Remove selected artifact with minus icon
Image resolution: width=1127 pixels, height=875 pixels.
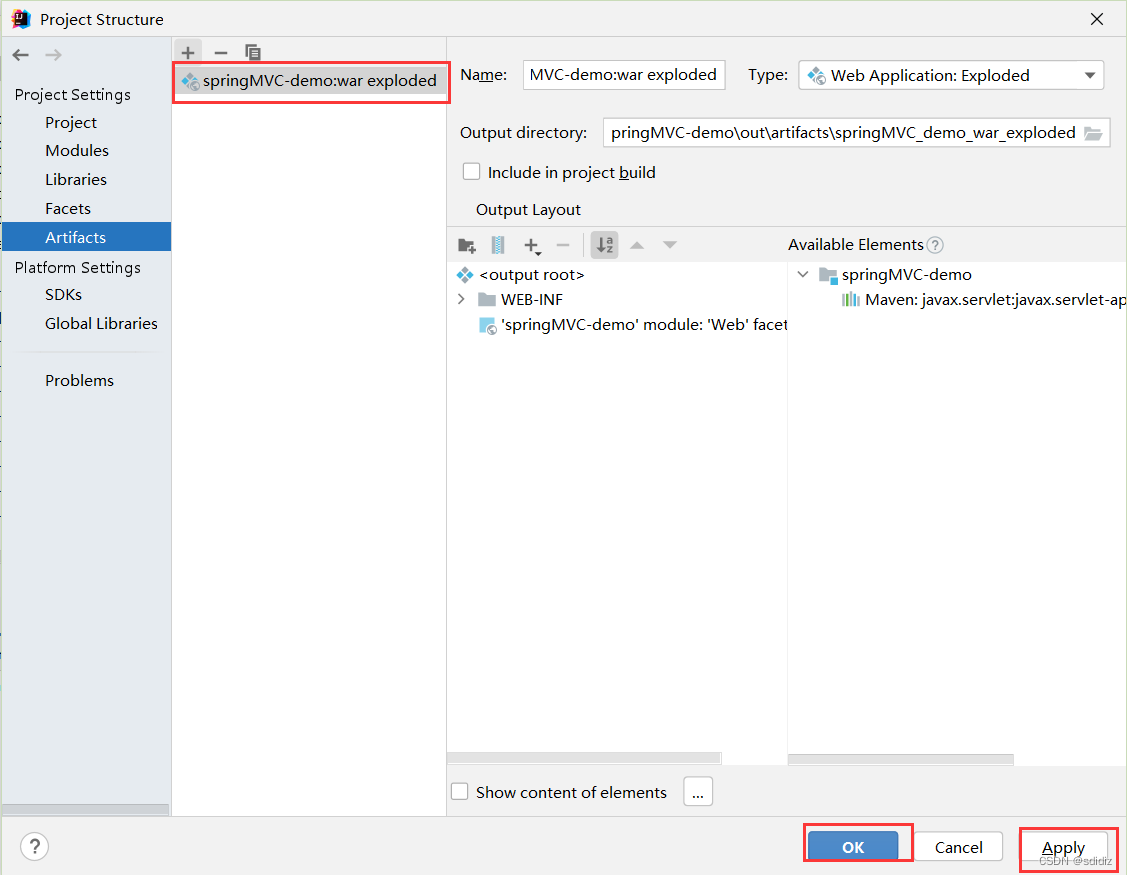click(x=221, y=52)
